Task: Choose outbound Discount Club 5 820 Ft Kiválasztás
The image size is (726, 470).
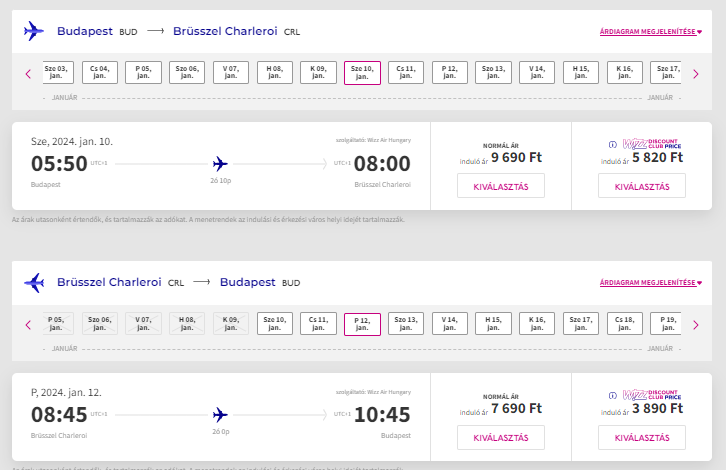Action: [x=642, y=186]
